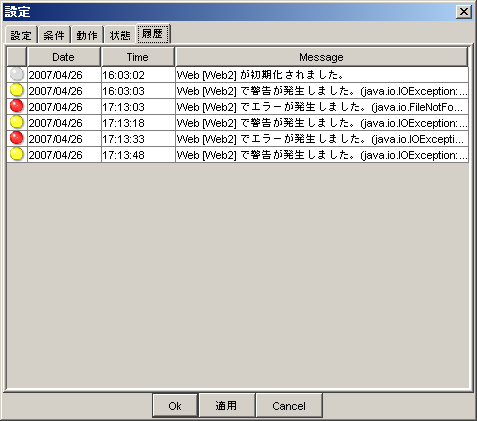Close the 設定 dialog window
The image size is (477, 421).
[x=464, y=12]
